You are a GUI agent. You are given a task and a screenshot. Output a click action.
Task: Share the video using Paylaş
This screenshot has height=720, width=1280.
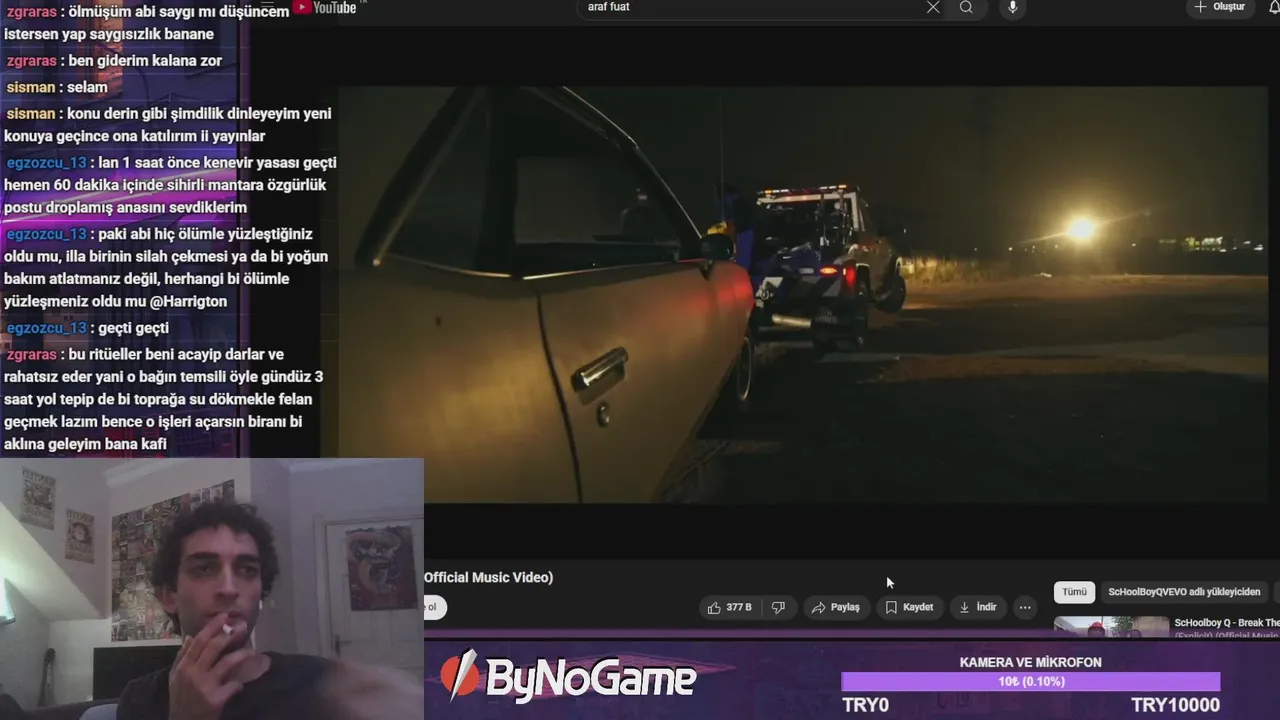click(835, 607)
